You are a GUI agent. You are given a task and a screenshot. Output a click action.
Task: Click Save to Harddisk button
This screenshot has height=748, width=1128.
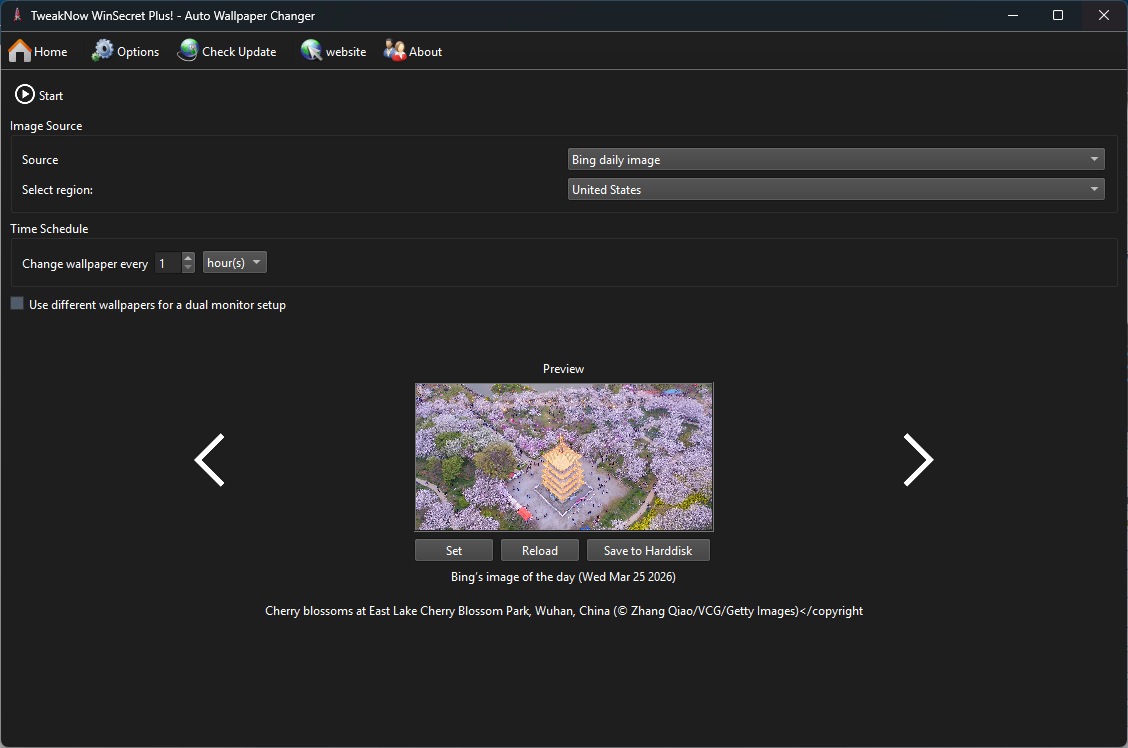[x=648, y=551]
